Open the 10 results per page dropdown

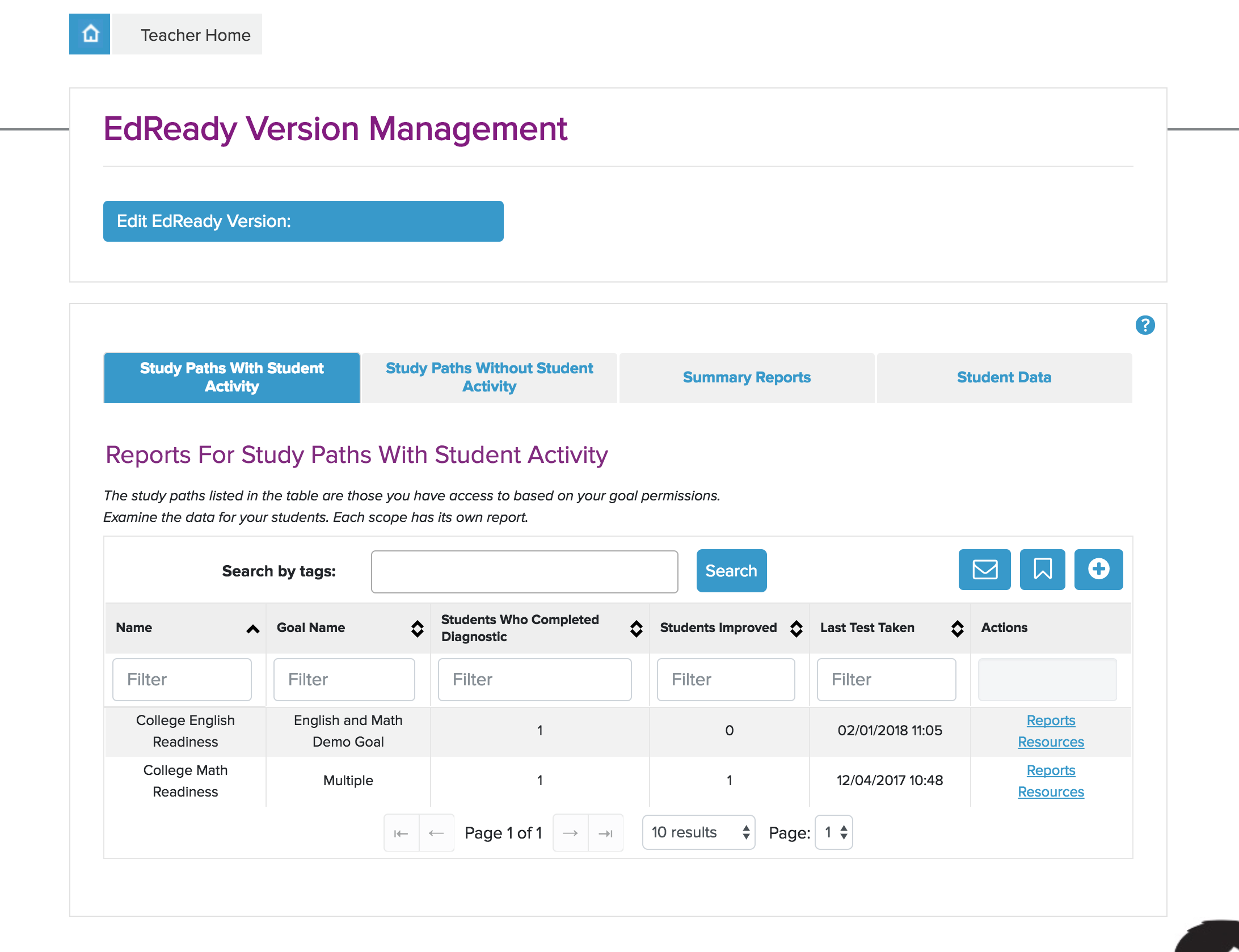point(698,832)
